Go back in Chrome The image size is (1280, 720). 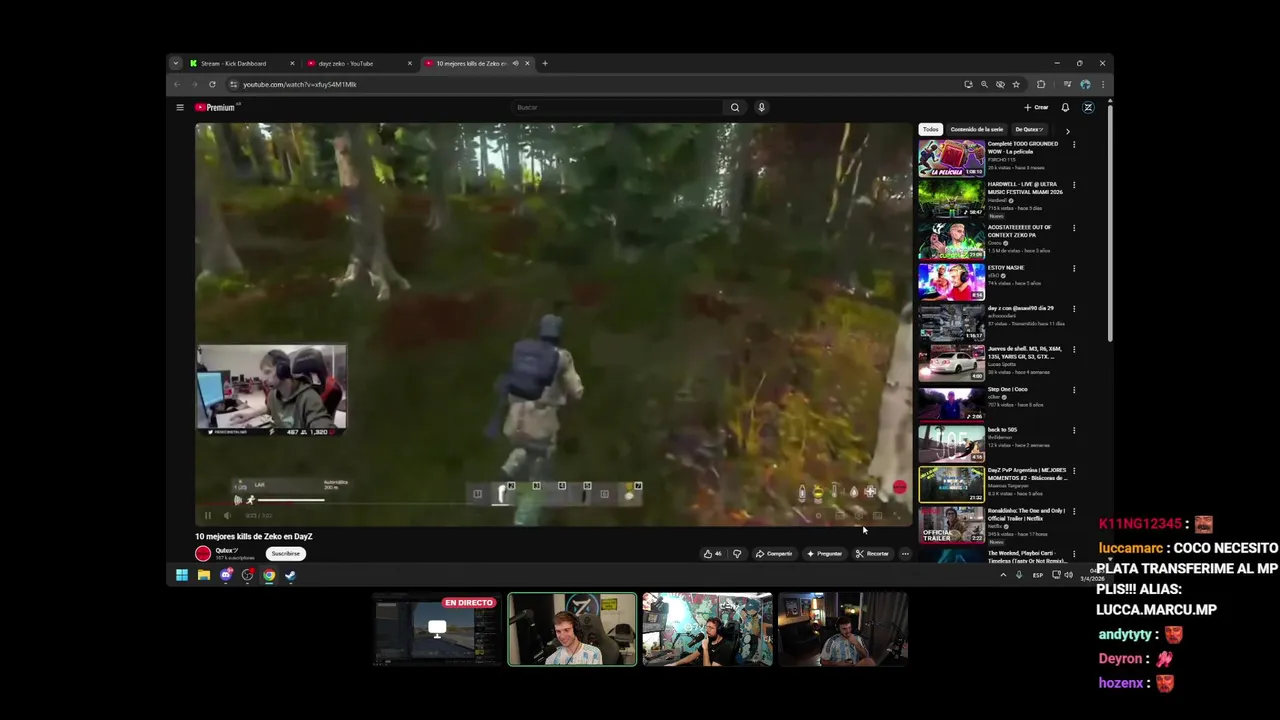pyautogui.click(x=177, y=84)
